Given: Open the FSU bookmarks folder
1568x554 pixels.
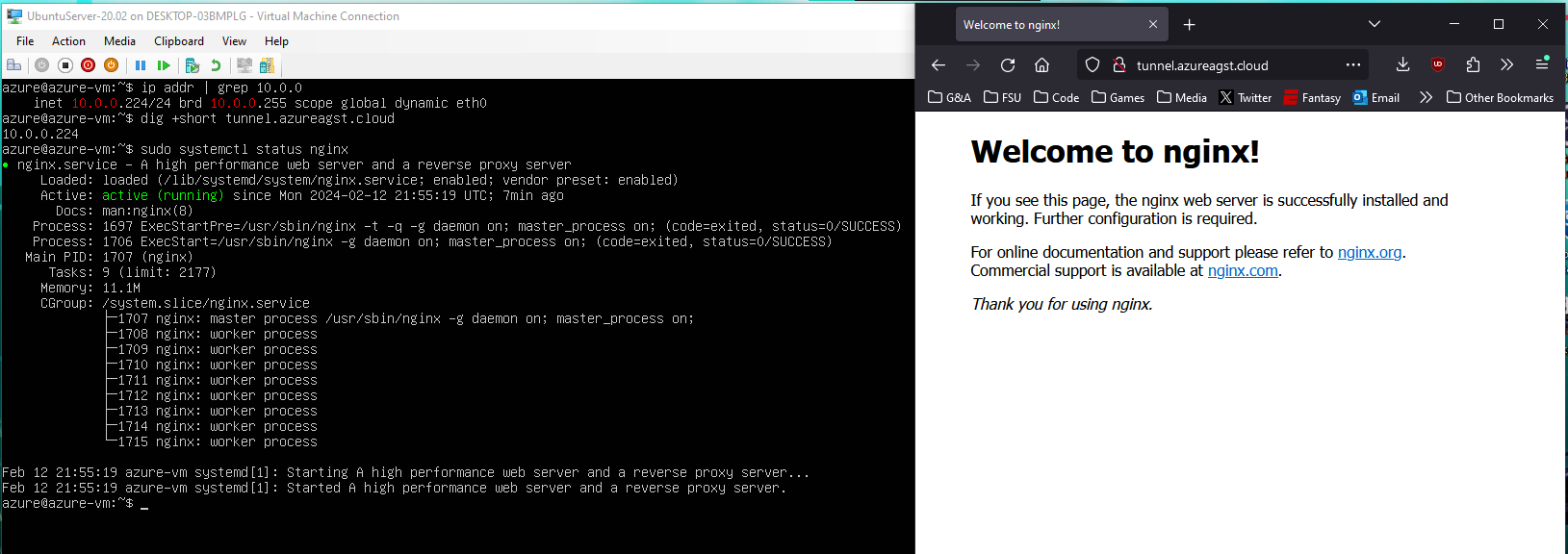Looking at the screenshot, I should click(x=1002, y=97).
